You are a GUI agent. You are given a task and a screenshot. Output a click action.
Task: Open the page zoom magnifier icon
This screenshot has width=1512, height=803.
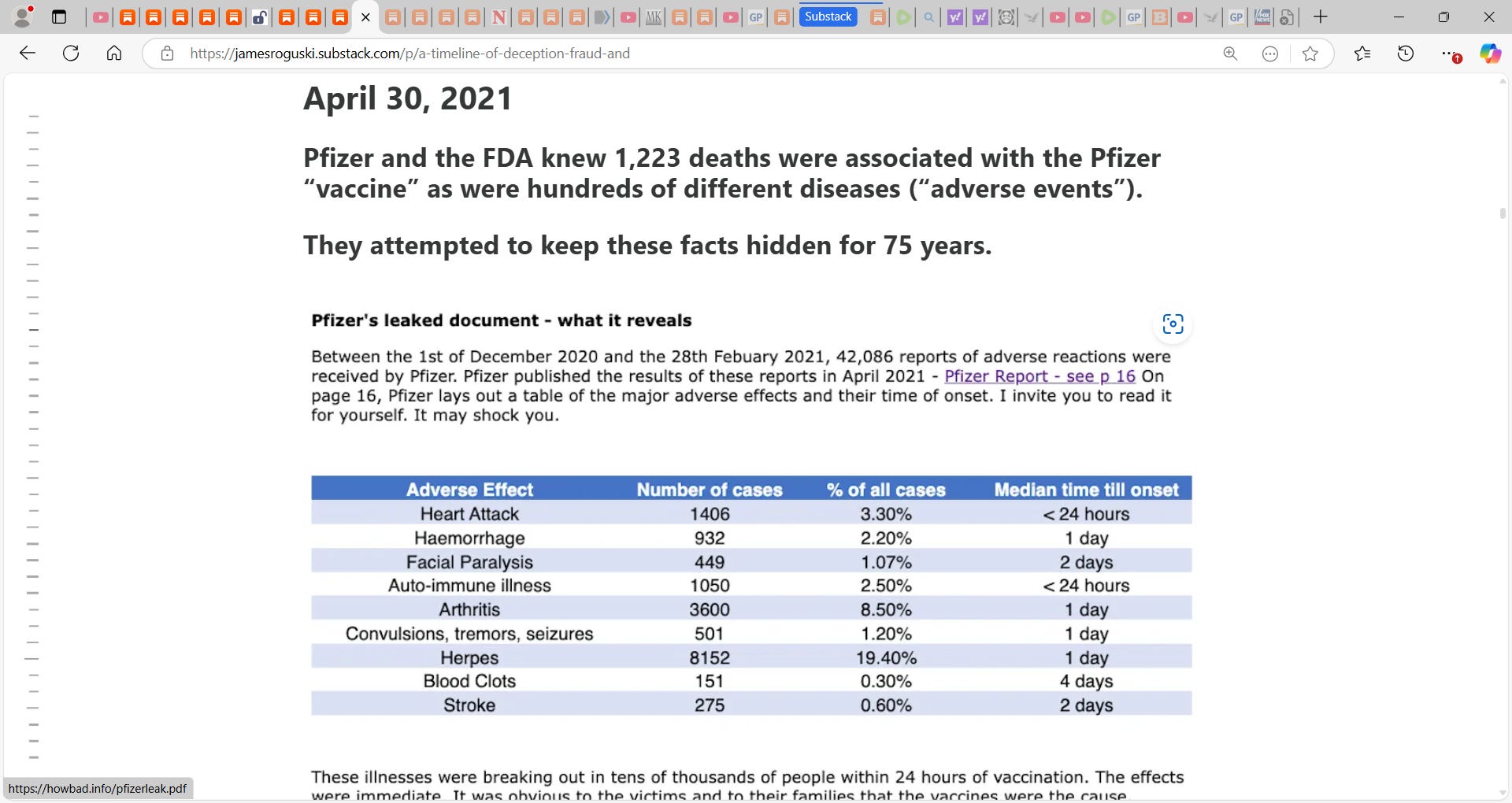coord(1230,54)
